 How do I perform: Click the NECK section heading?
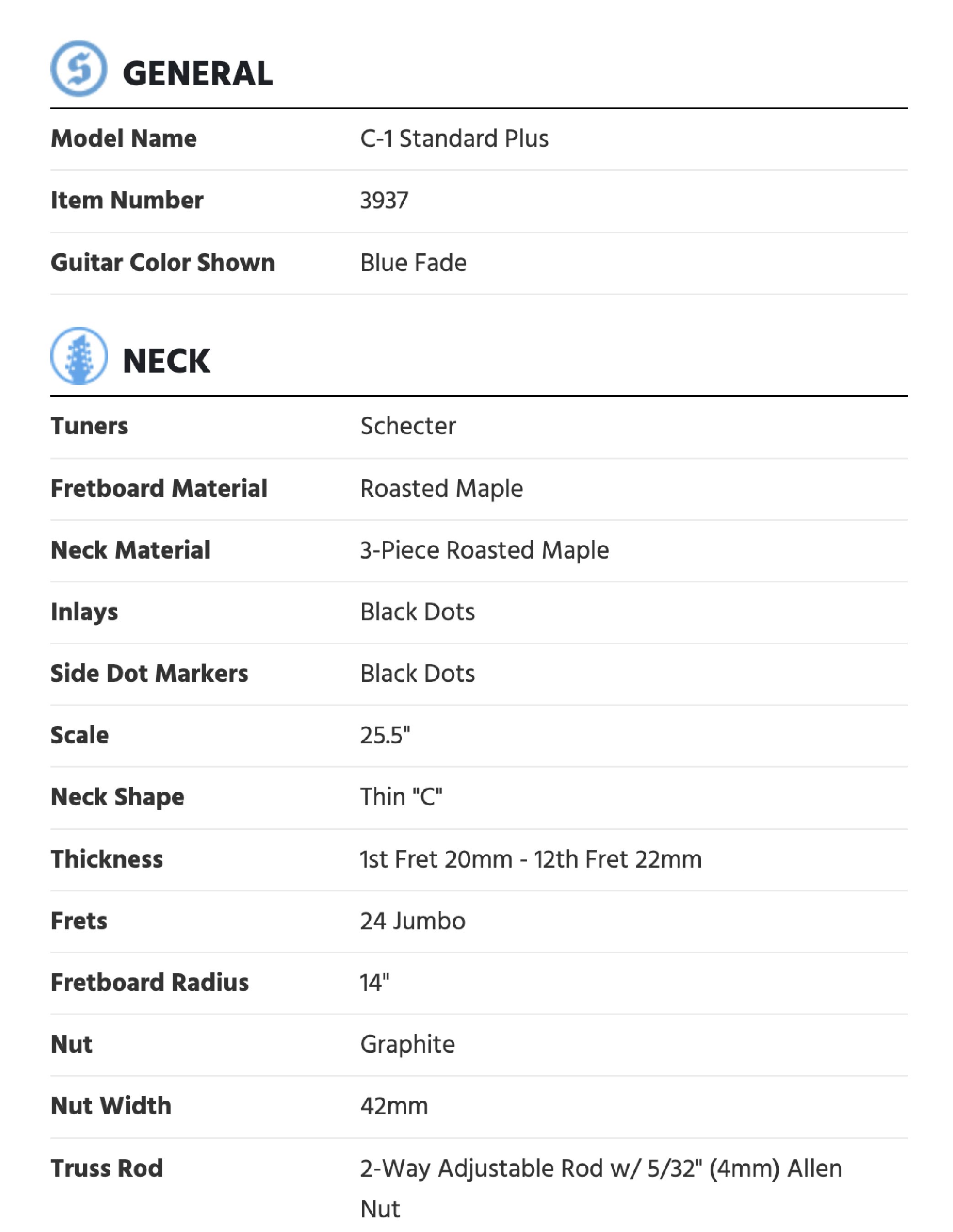click(x=166, y=361)
